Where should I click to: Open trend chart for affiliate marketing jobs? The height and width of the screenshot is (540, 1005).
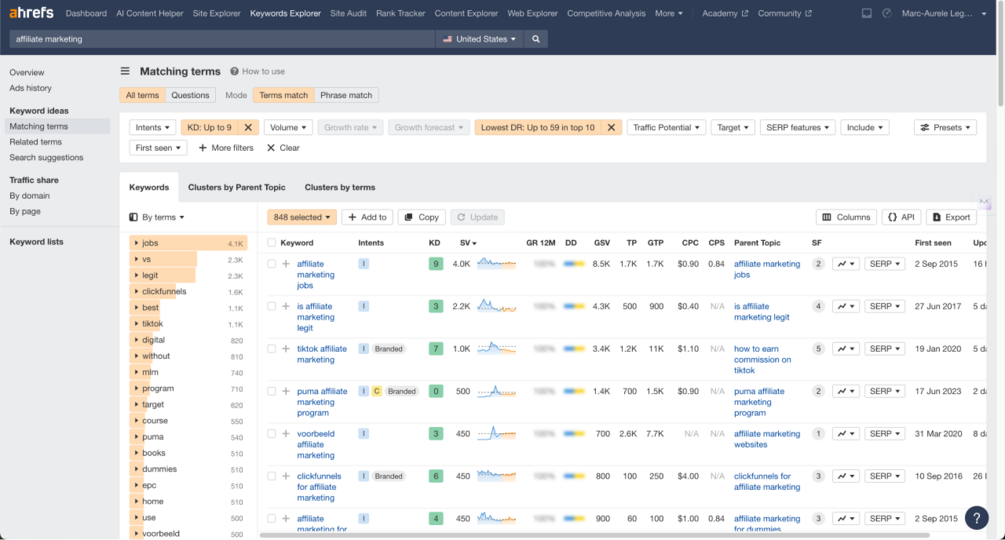click(846, 264)
